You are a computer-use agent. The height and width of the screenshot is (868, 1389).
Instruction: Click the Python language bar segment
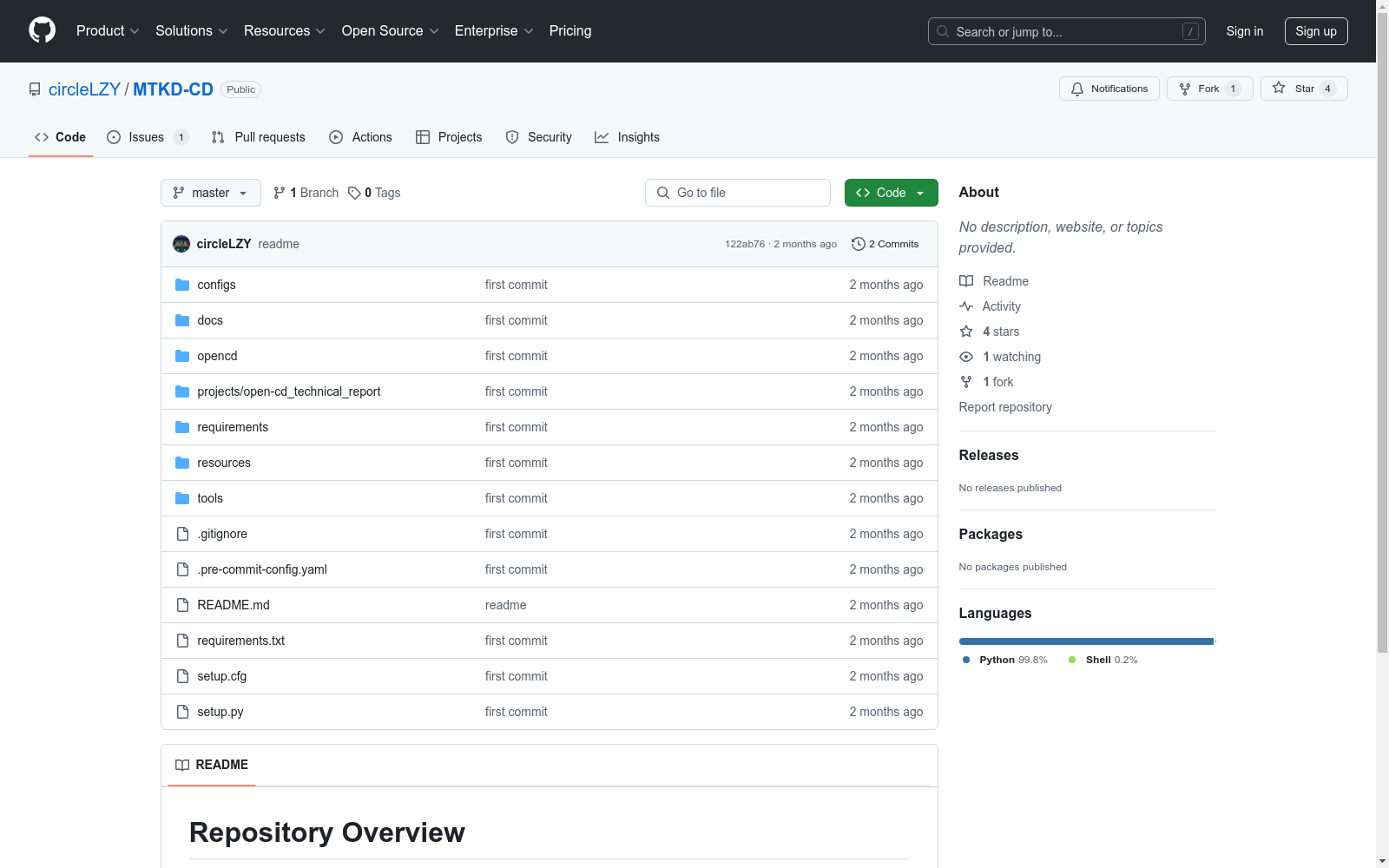[x=1085, y=641]
